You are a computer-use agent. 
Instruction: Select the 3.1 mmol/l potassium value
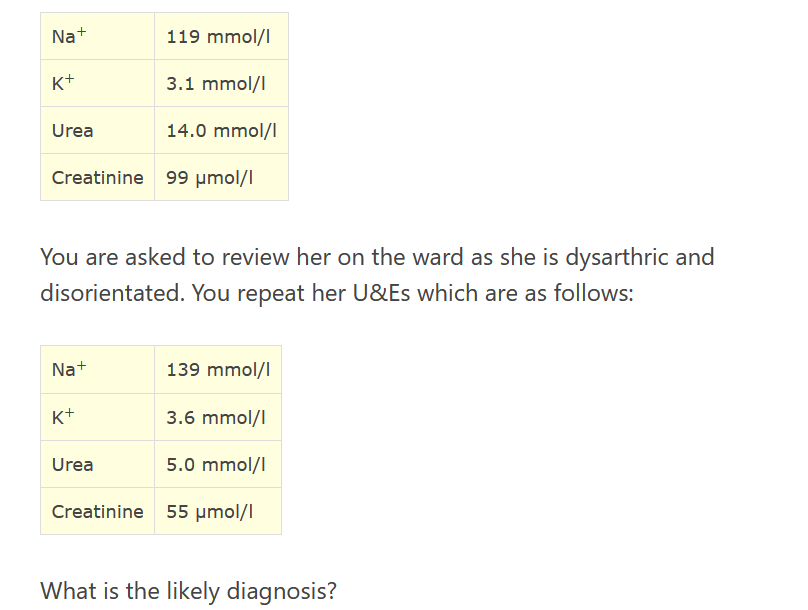(215, 83)
